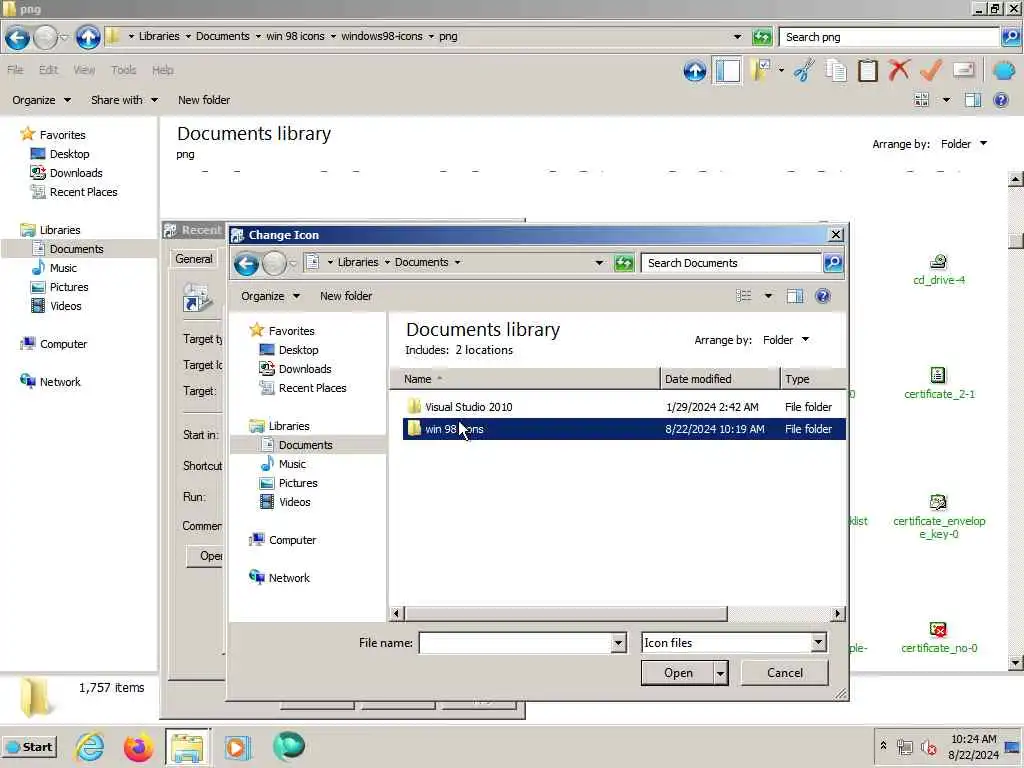Image resolution: width=1024 pixels, height=768 pixels.
Task: Open Arrange by Folder dropdown in png window
Action: point(963,144)
